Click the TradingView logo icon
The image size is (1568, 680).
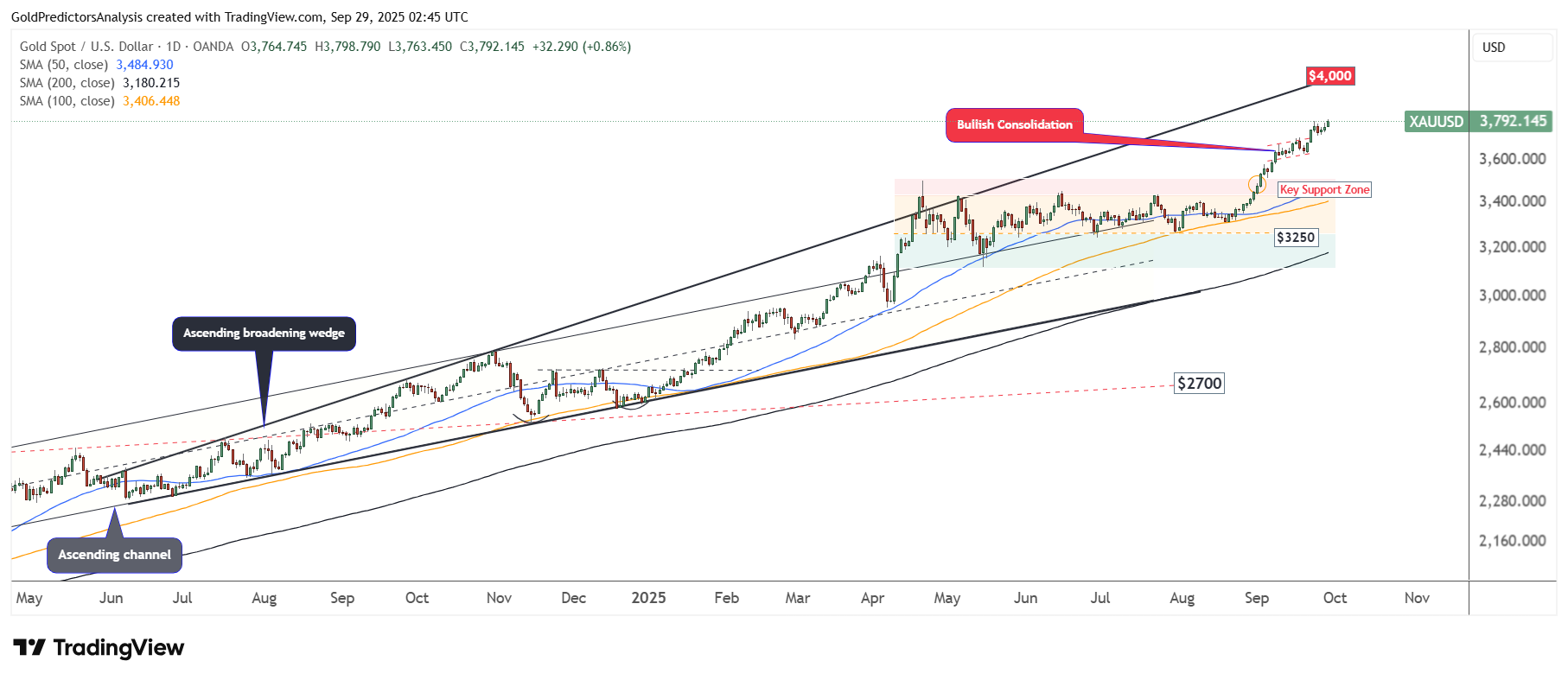point(29,647)
